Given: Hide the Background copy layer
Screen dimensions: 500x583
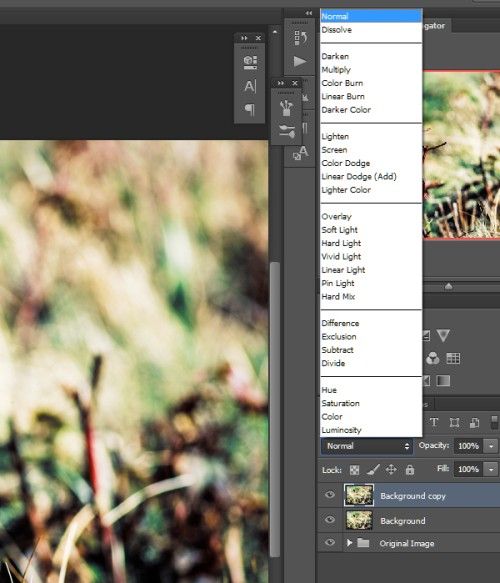Looking at the screenshot, I should 330,495.
